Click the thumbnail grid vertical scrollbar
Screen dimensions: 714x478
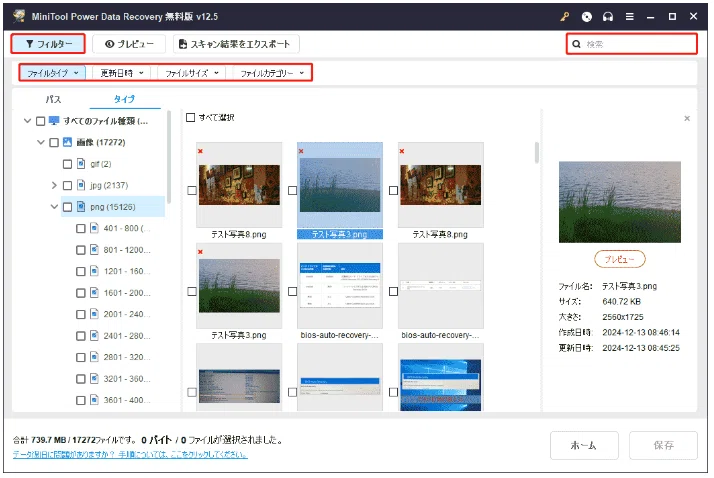tap(536, 153)
